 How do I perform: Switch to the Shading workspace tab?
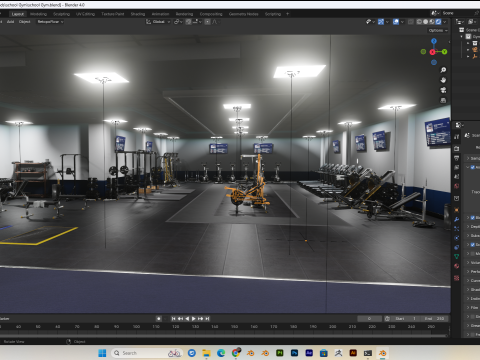click(x=138, y=14)
